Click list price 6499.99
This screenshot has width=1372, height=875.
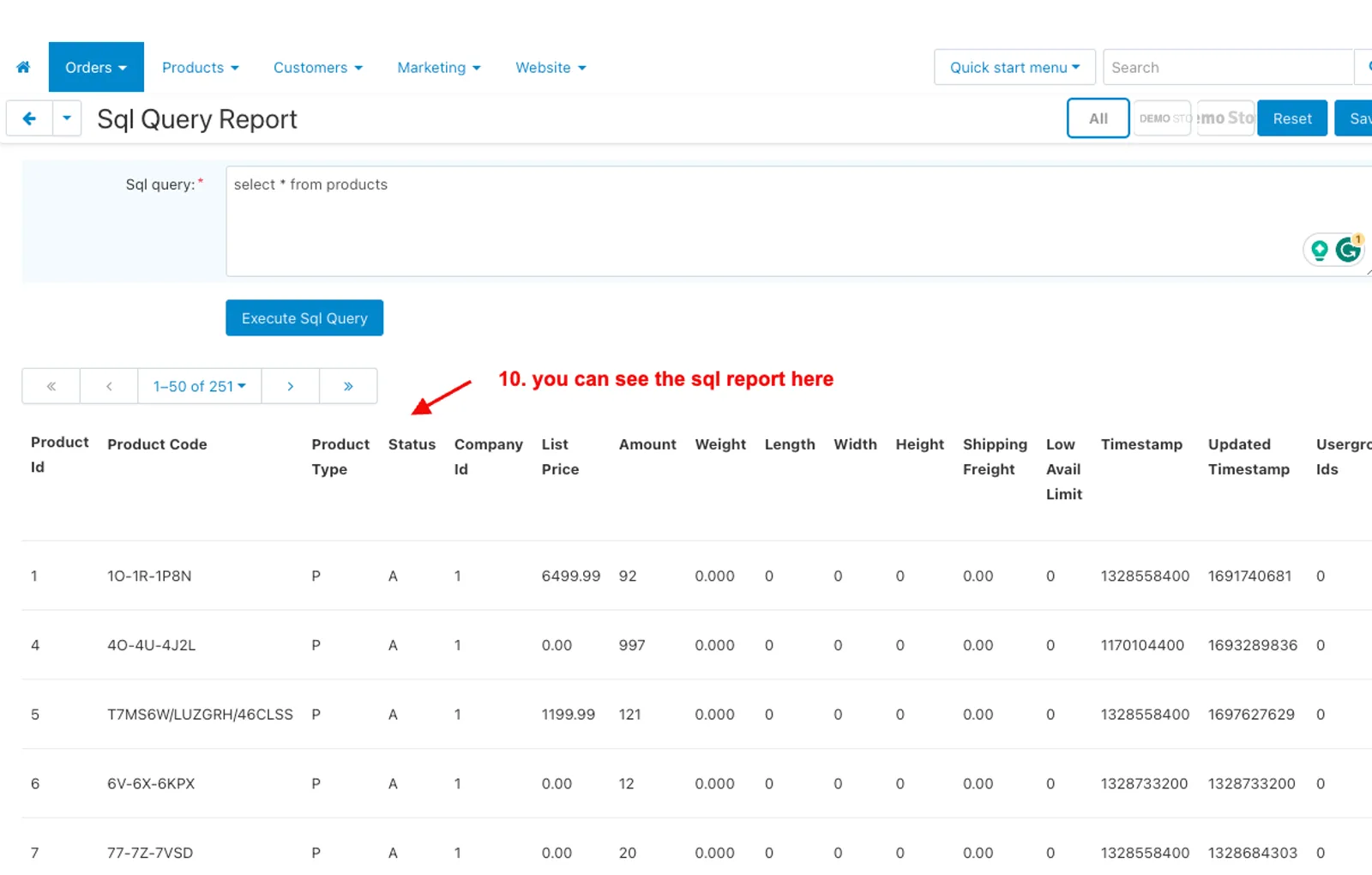point(571,576)
